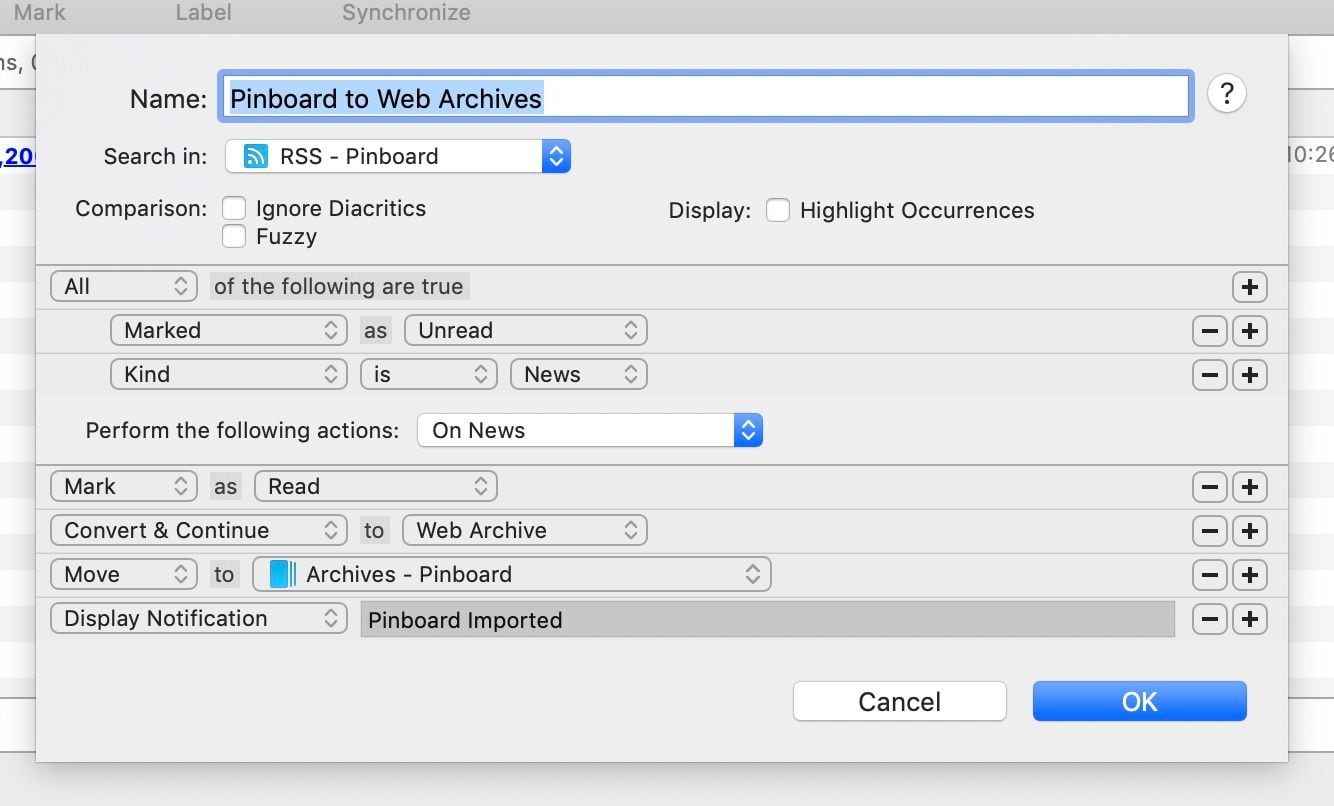Remove the Mark as Read action with minus

(1209, 486)
